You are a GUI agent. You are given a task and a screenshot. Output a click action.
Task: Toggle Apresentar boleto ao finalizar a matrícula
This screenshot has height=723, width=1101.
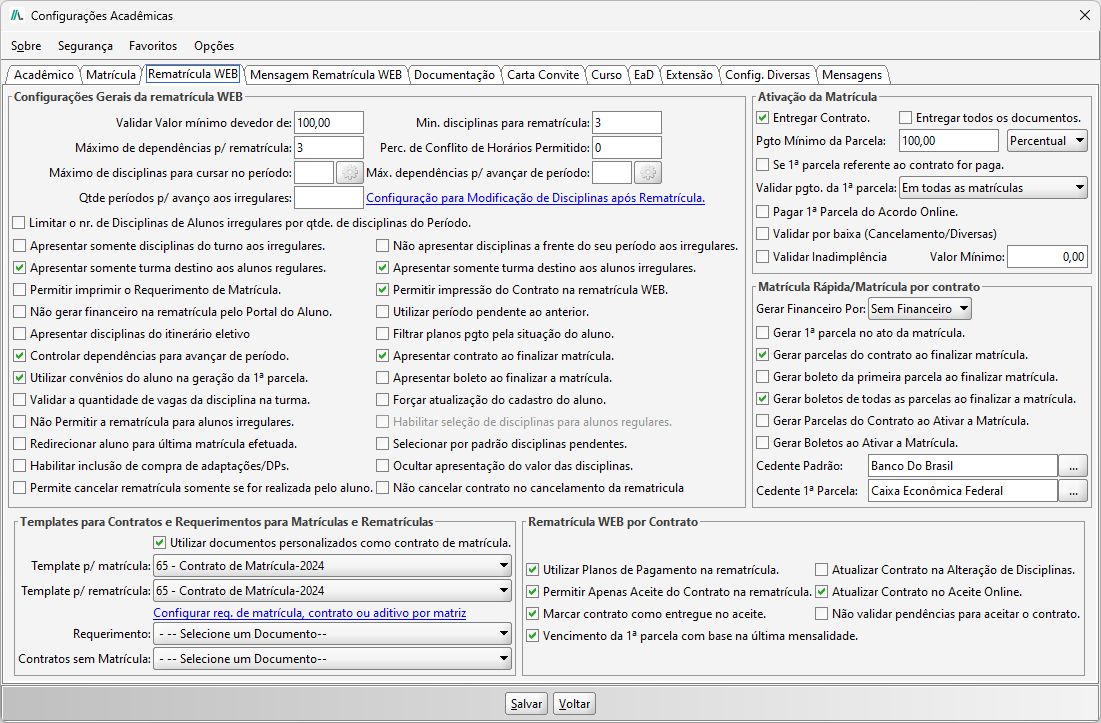click(383, 378)
